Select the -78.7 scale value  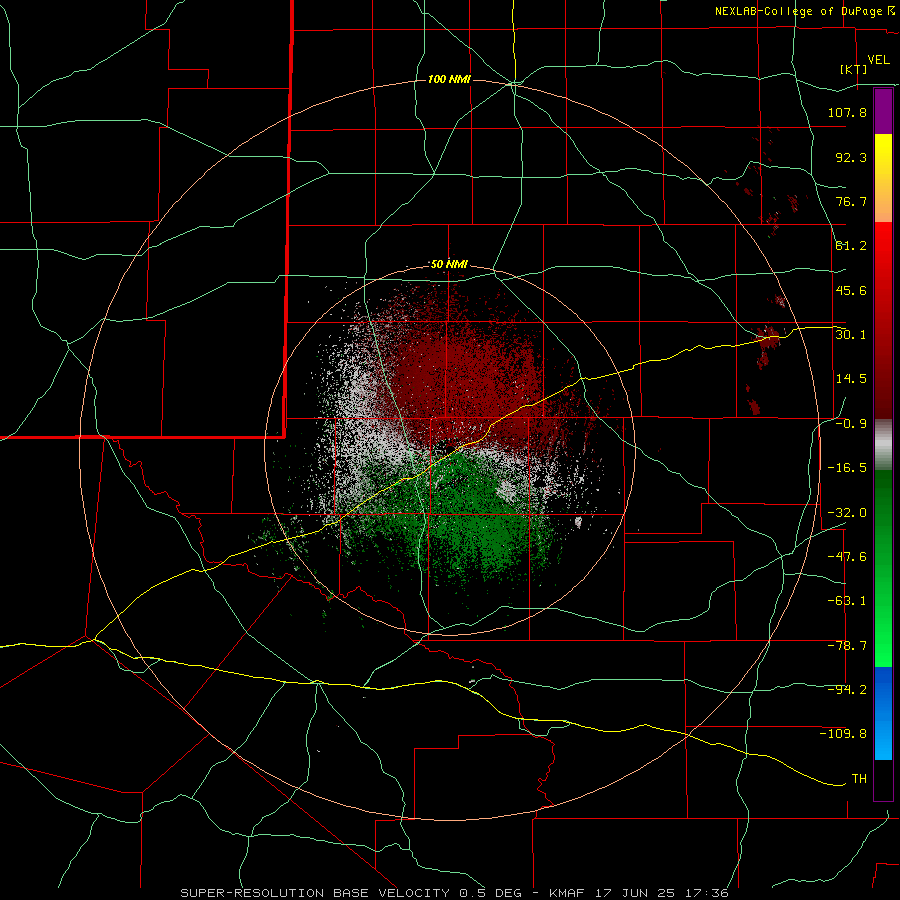[847, 646]
